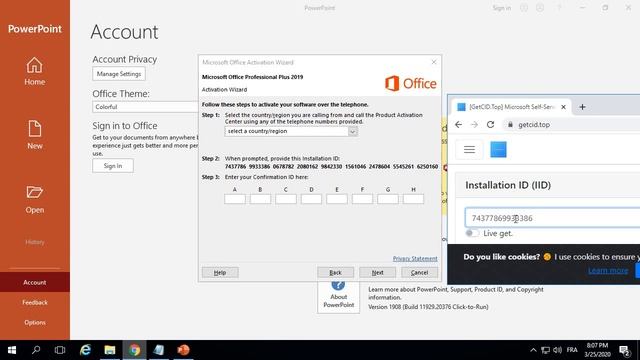The width and height of the screenshot is (640, 360).
Task: Open the Open page in sidebar
Action: point(35,200)
